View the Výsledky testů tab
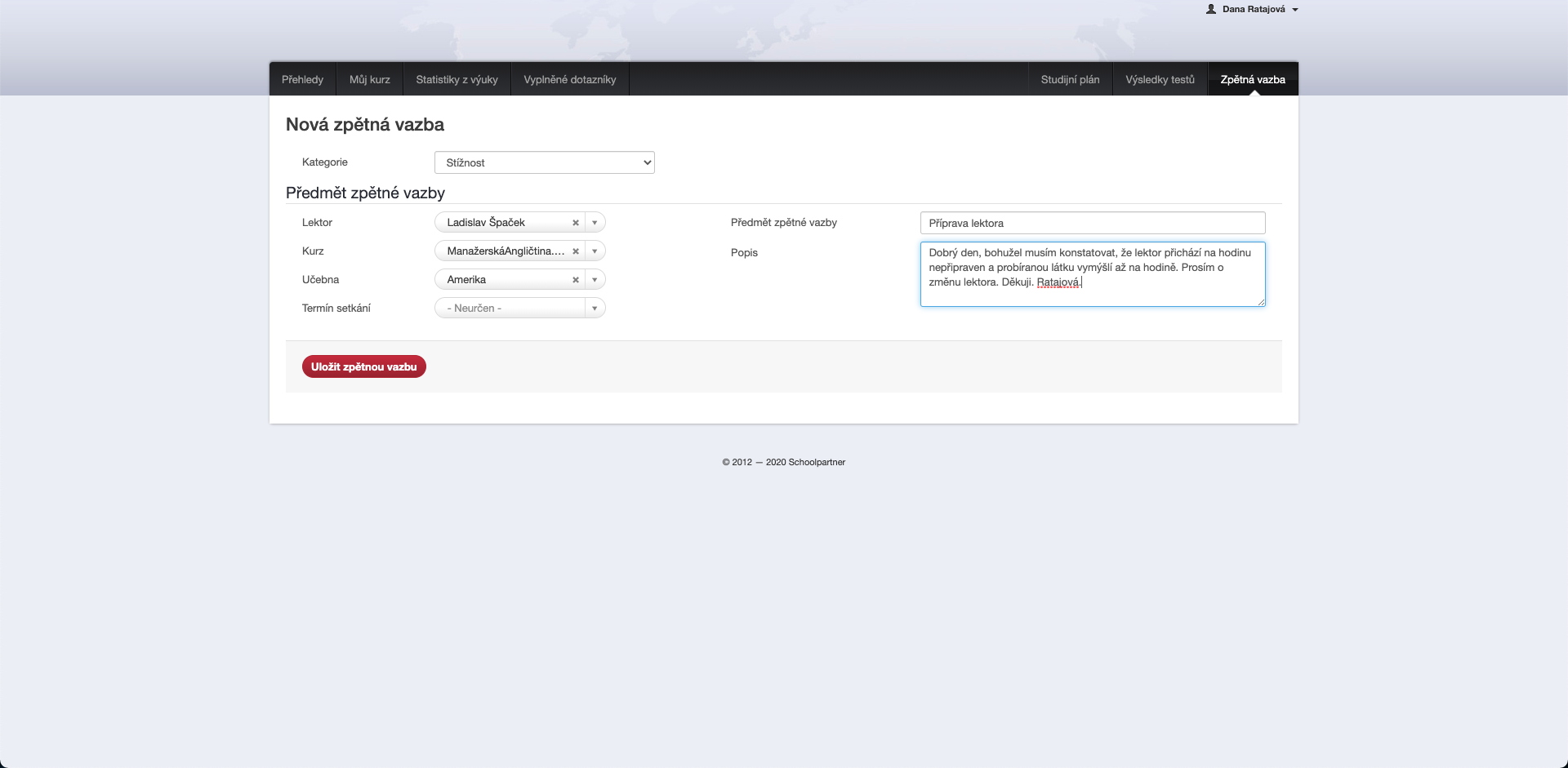Screen dimensions: 1568x768 (1160, 79)
